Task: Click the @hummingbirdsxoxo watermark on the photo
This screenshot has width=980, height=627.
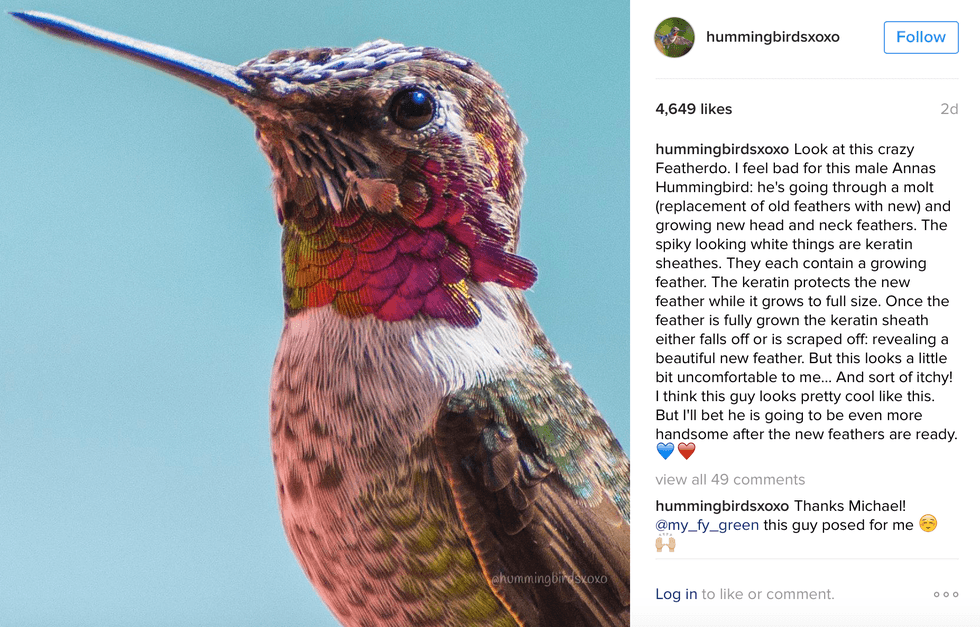Action: pos(549,578)
